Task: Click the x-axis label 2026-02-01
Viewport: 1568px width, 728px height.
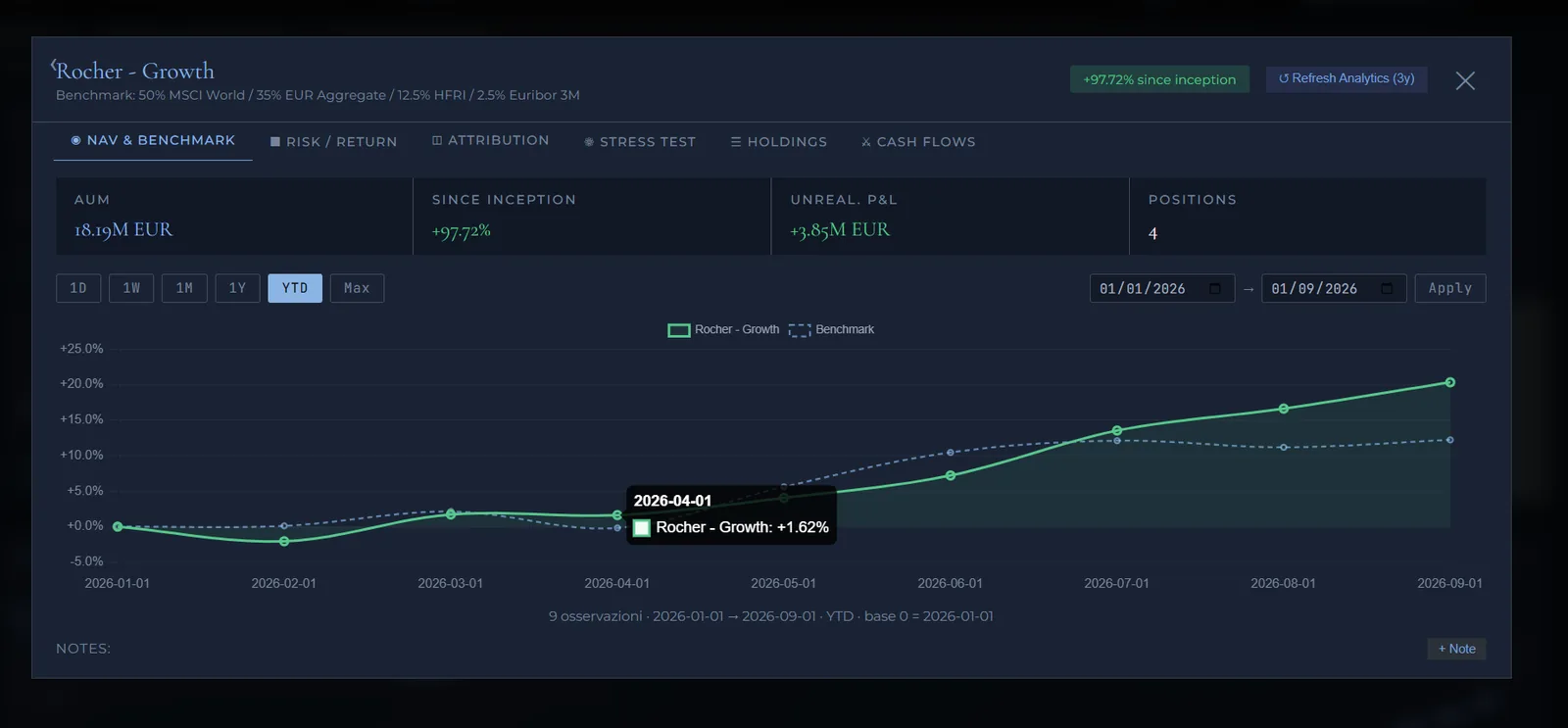Action: 284,583
